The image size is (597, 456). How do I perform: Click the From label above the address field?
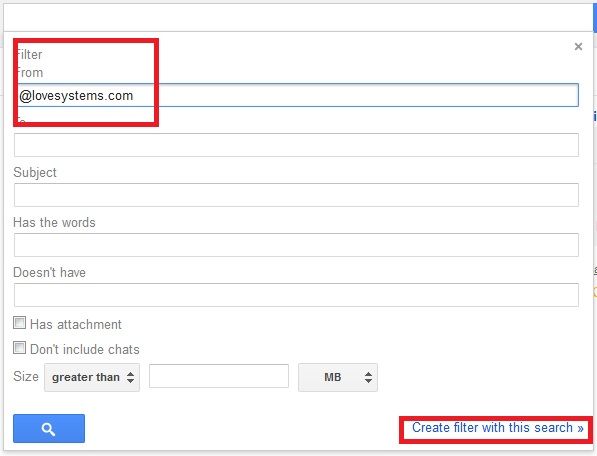(x=30, y=73)
